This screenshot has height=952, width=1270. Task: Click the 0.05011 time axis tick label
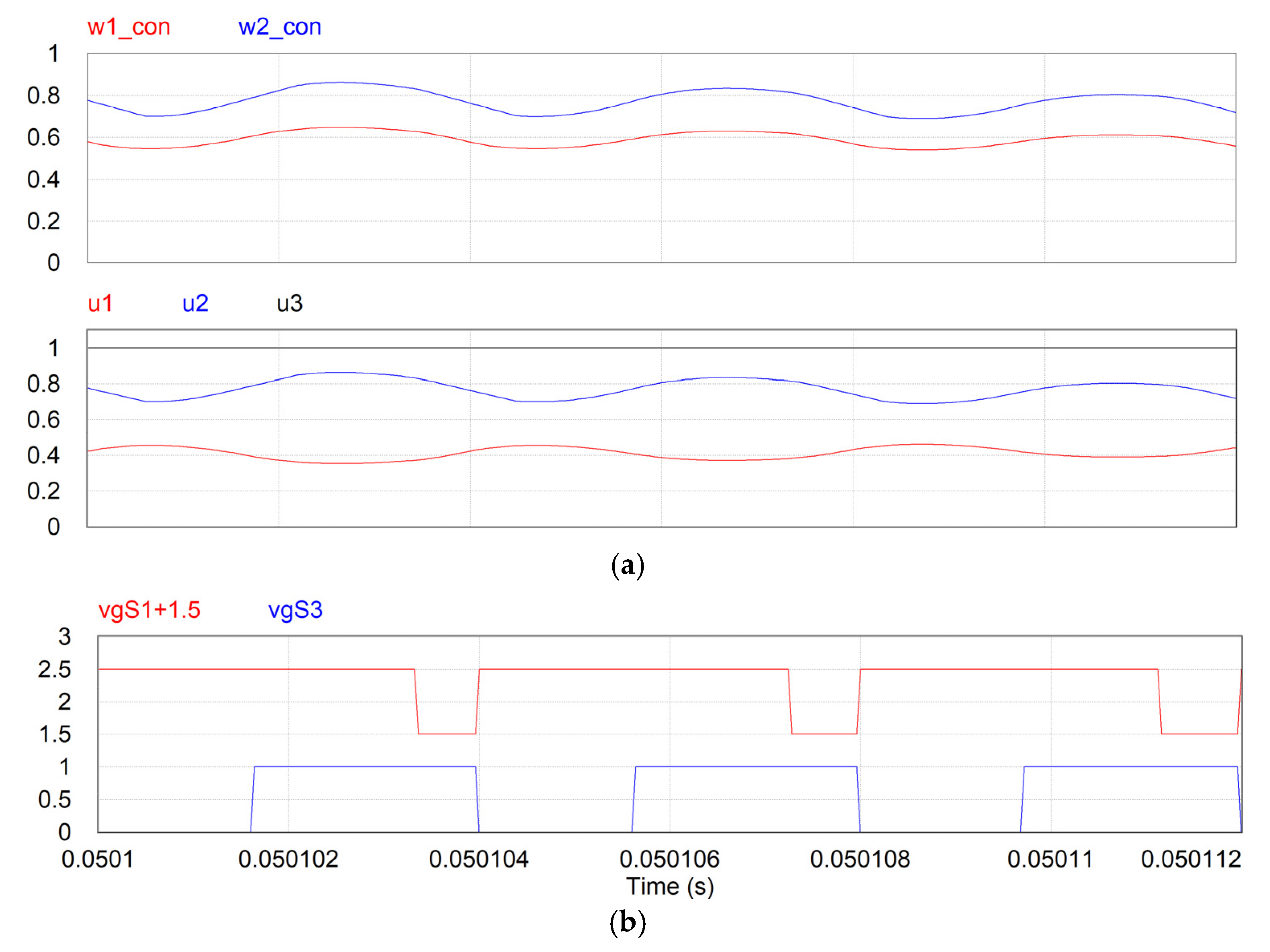[x=1050, y=860]
